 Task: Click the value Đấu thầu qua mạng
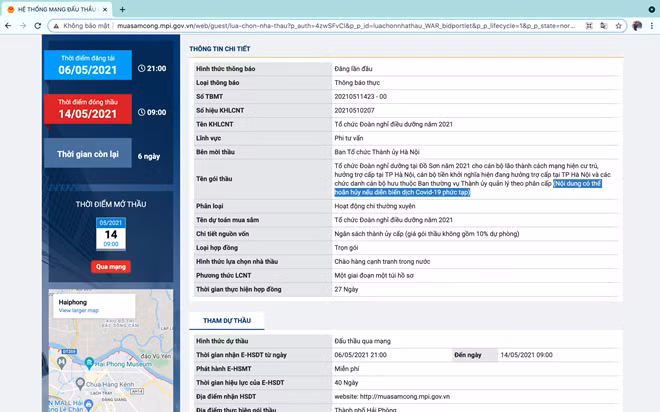(362, 341)
